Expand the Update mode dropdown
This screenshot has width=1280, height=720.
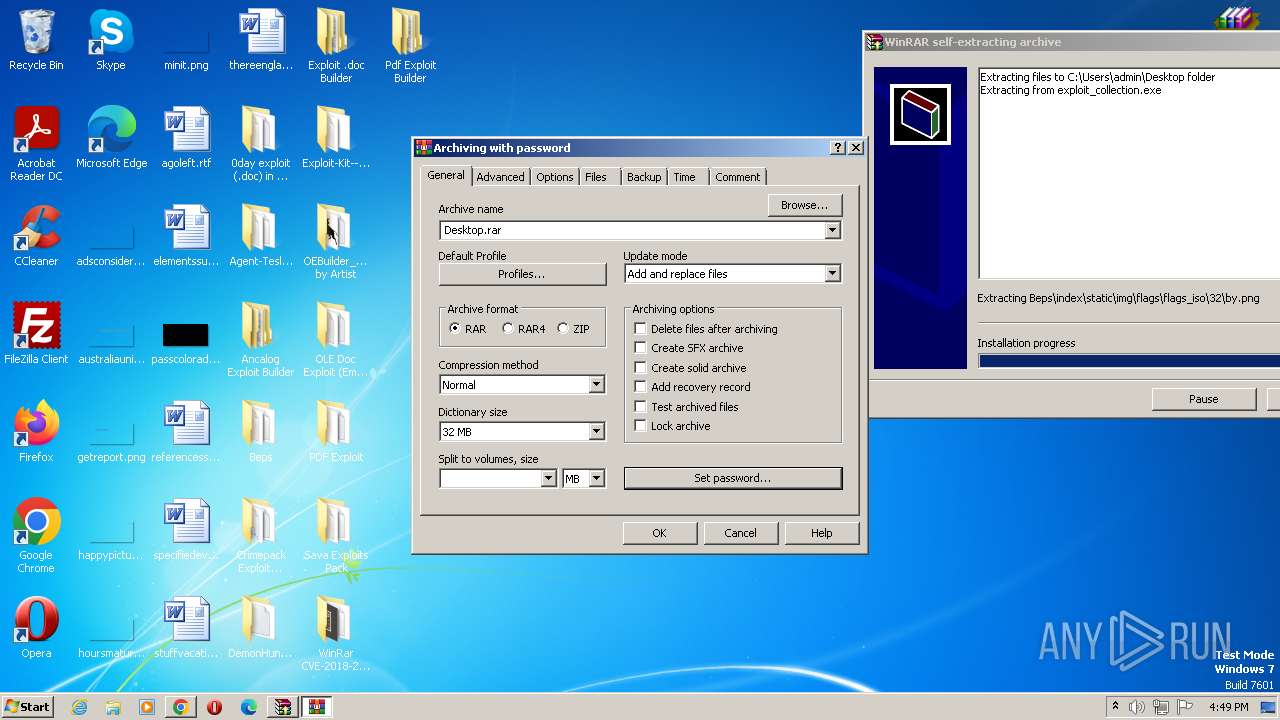[832, 274]
